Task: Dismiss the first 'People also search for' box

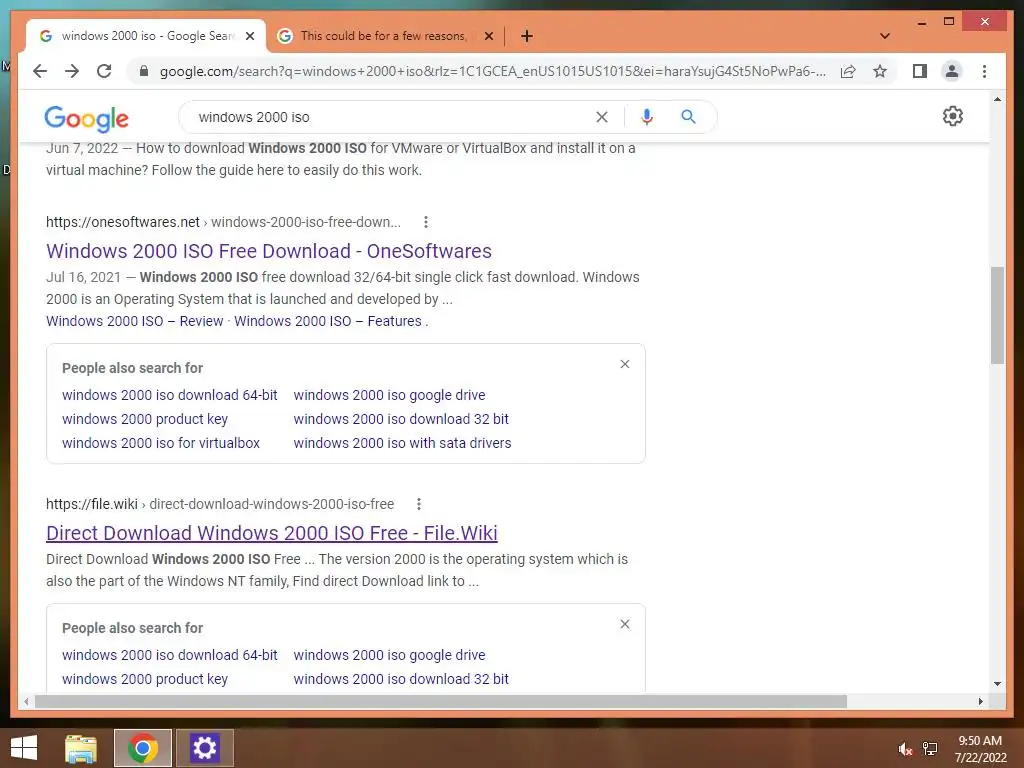Action: tap(625, 364)
